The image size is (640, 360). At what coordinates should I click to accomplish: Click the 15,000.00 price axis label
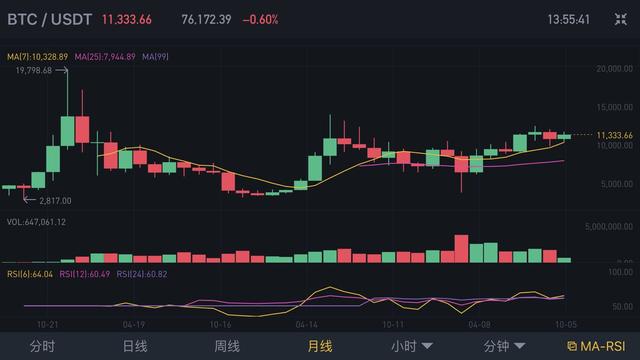coord(614,107)
